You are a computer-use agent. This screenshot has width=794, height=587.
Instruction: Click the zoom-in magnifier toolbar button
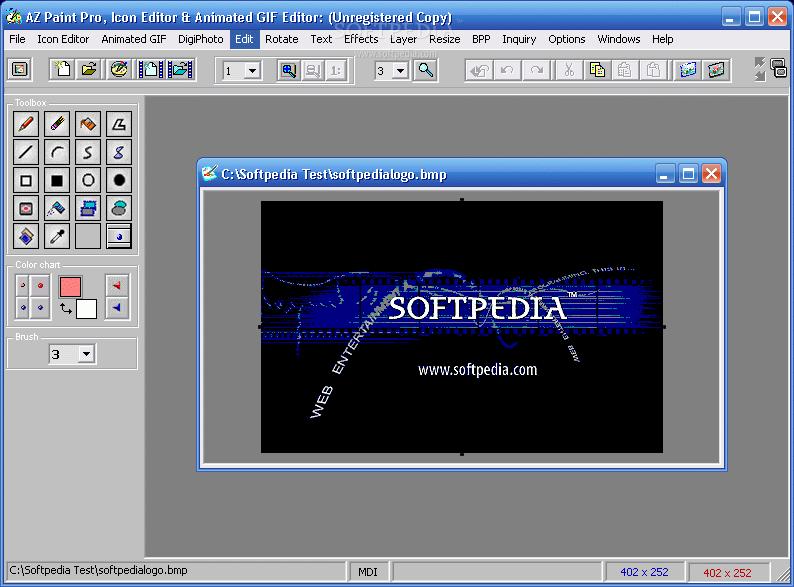(289, 70)
